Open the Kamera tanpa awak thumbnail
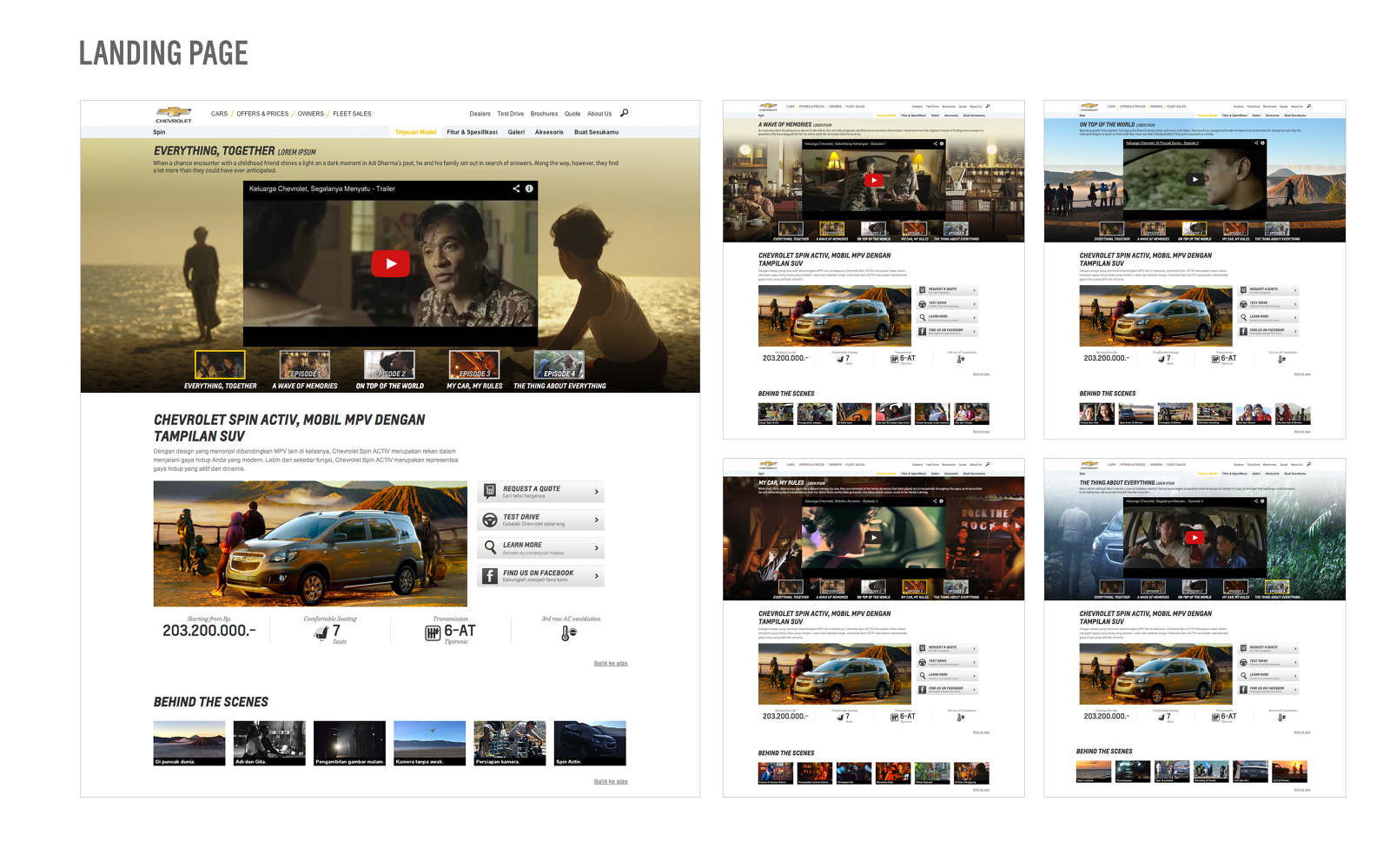The width and height of the screenshot is (1390, 868). coord(429,743)
